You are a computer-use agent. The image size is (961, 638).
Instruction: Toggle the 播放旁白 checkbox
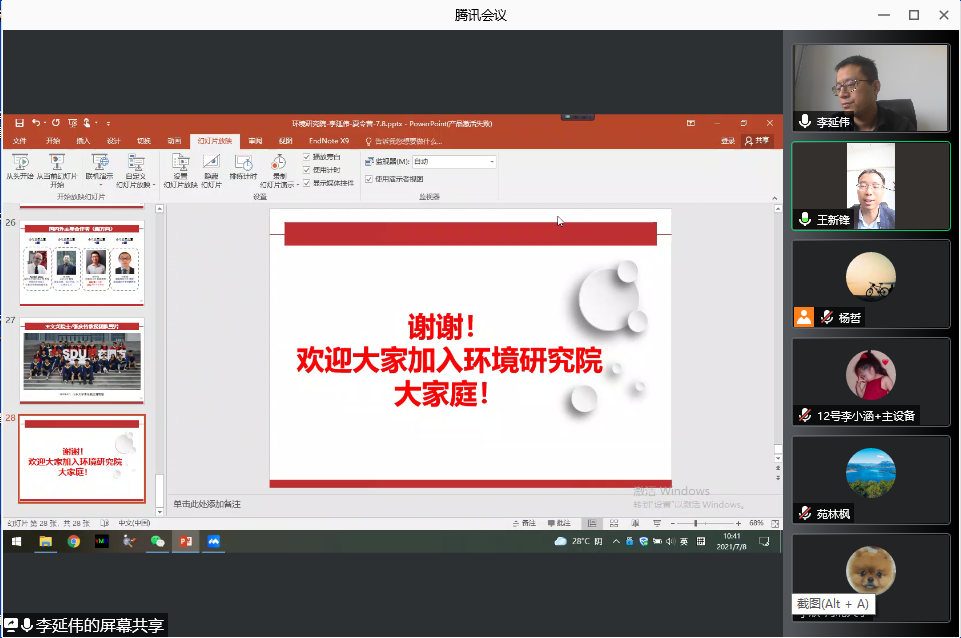click(x=307, y=157)
